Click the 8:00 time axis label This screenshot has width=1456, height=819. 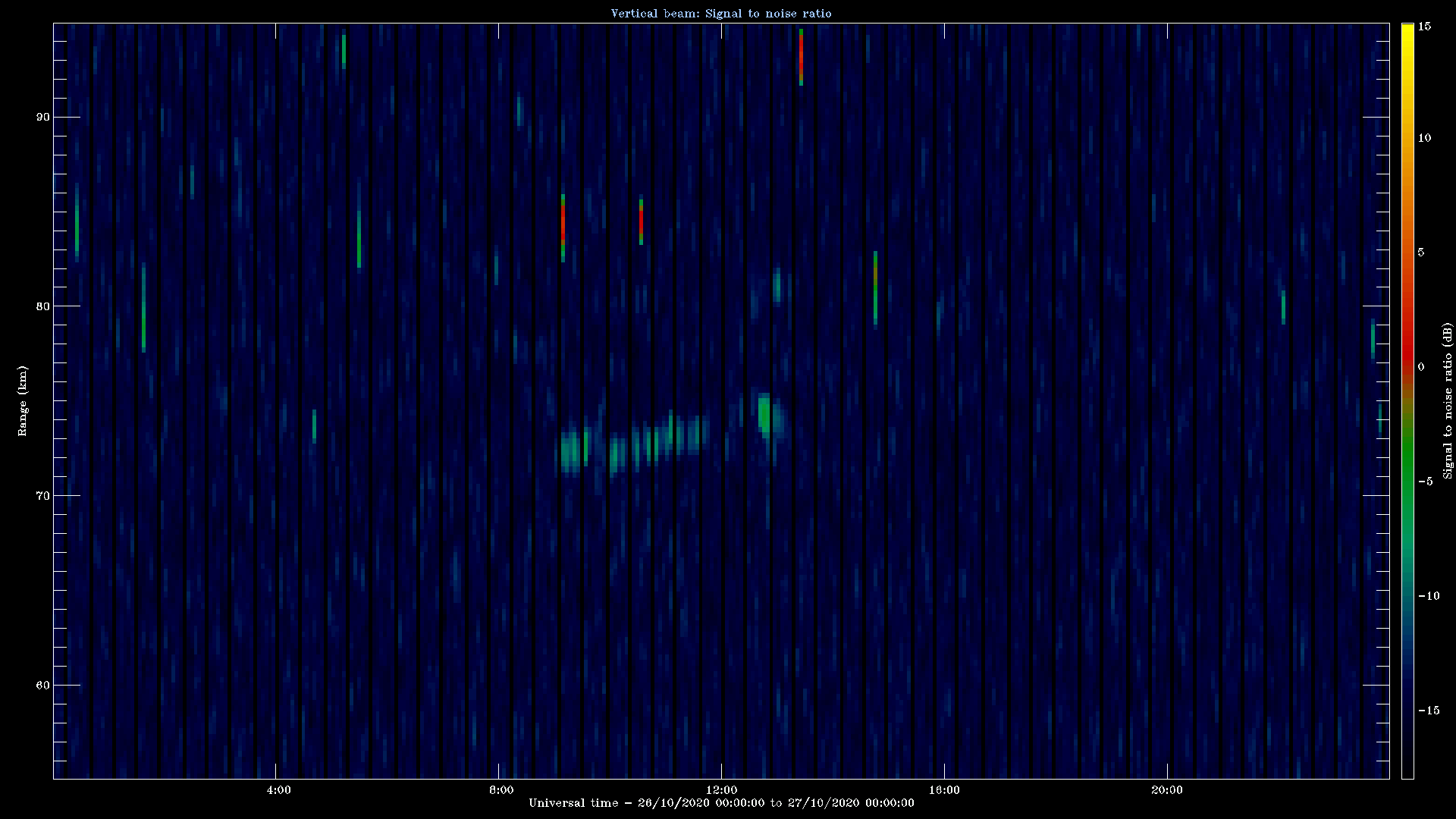tap(501, 790)
